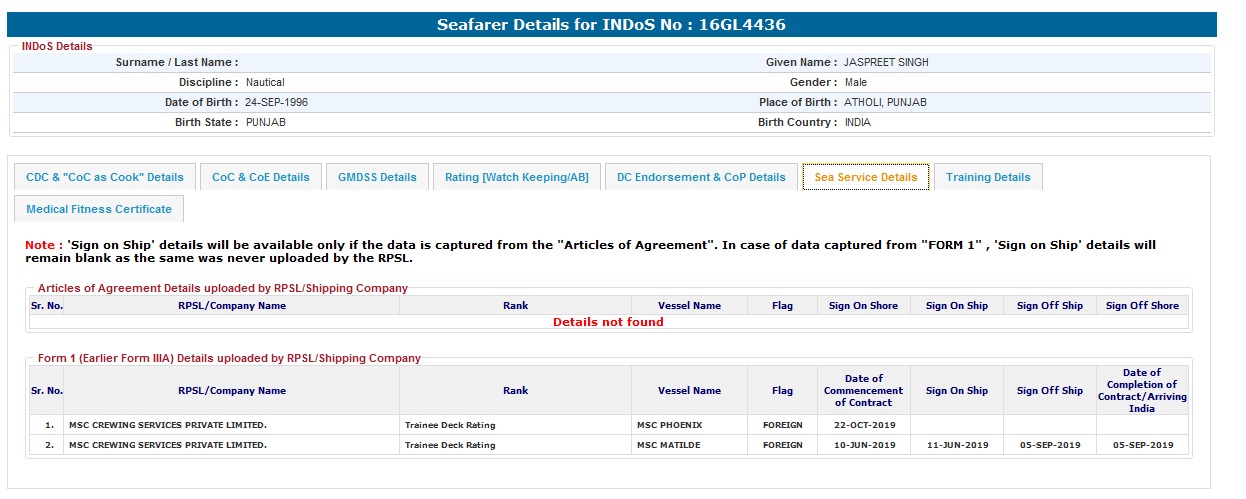
Task: Click Sign On Shore column header
Action: [x=863, y=306]
